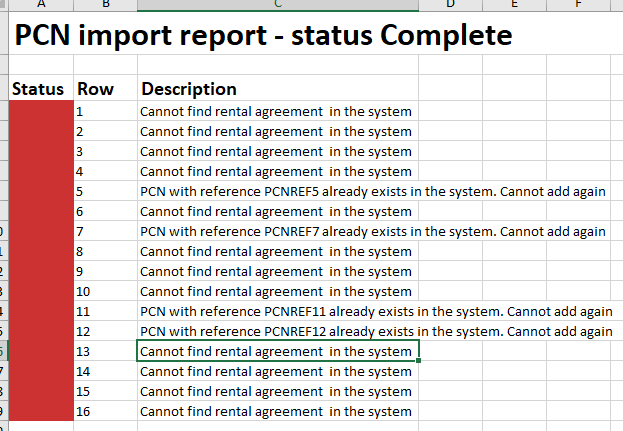623x431 pixels.
Task: Click the 'Status' header cell
Action: [41, 89]
